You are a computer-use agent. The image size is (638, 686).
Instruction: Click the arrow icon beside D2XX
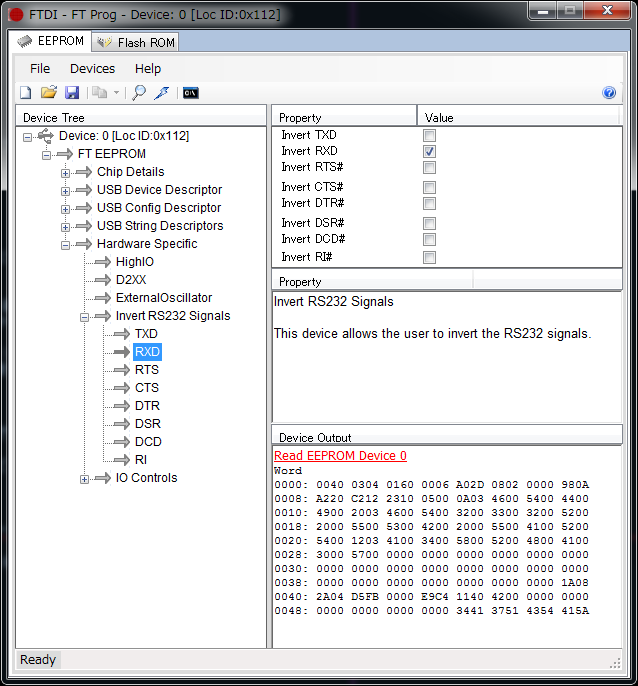point(103,280)
